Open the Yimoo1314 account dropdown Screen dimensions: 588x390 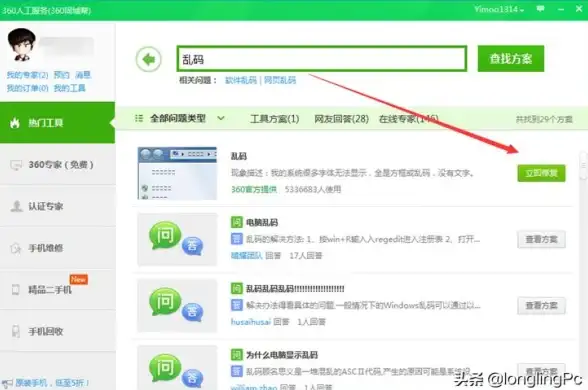(x=499, y=9)
